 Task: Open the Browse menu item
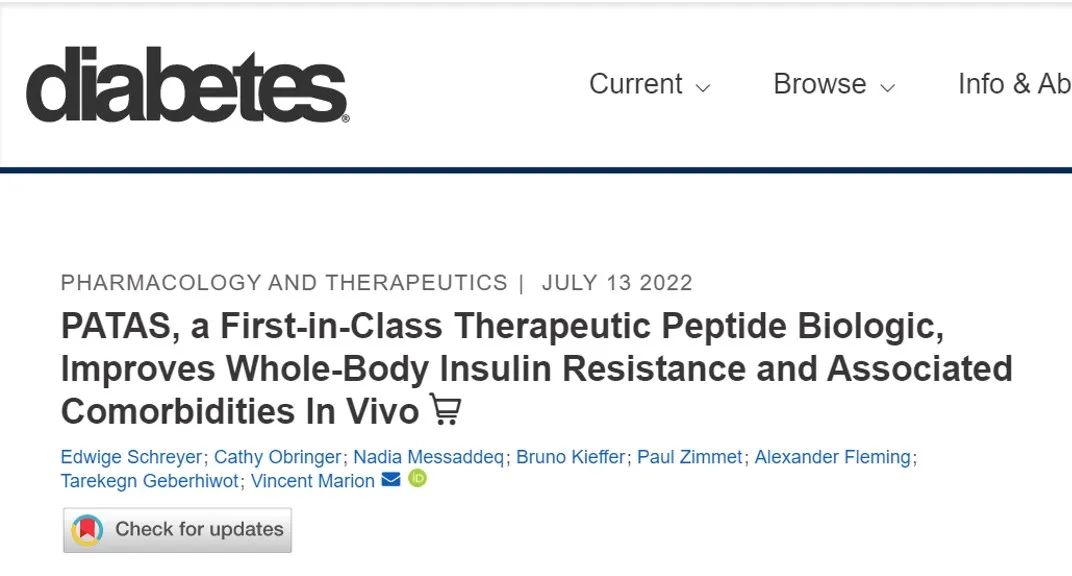point(819,84)
